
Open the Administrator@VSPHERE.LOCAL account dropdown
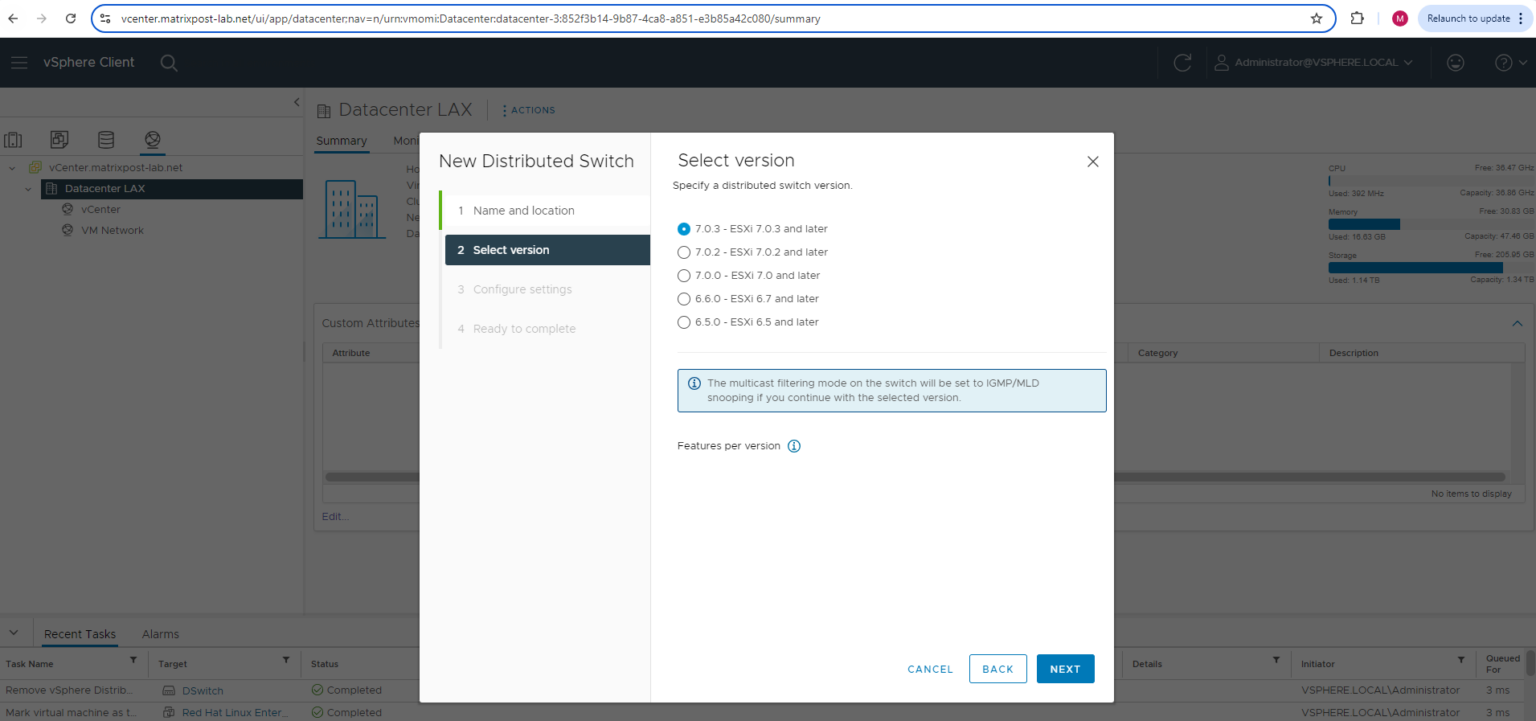click(1316, 62)
